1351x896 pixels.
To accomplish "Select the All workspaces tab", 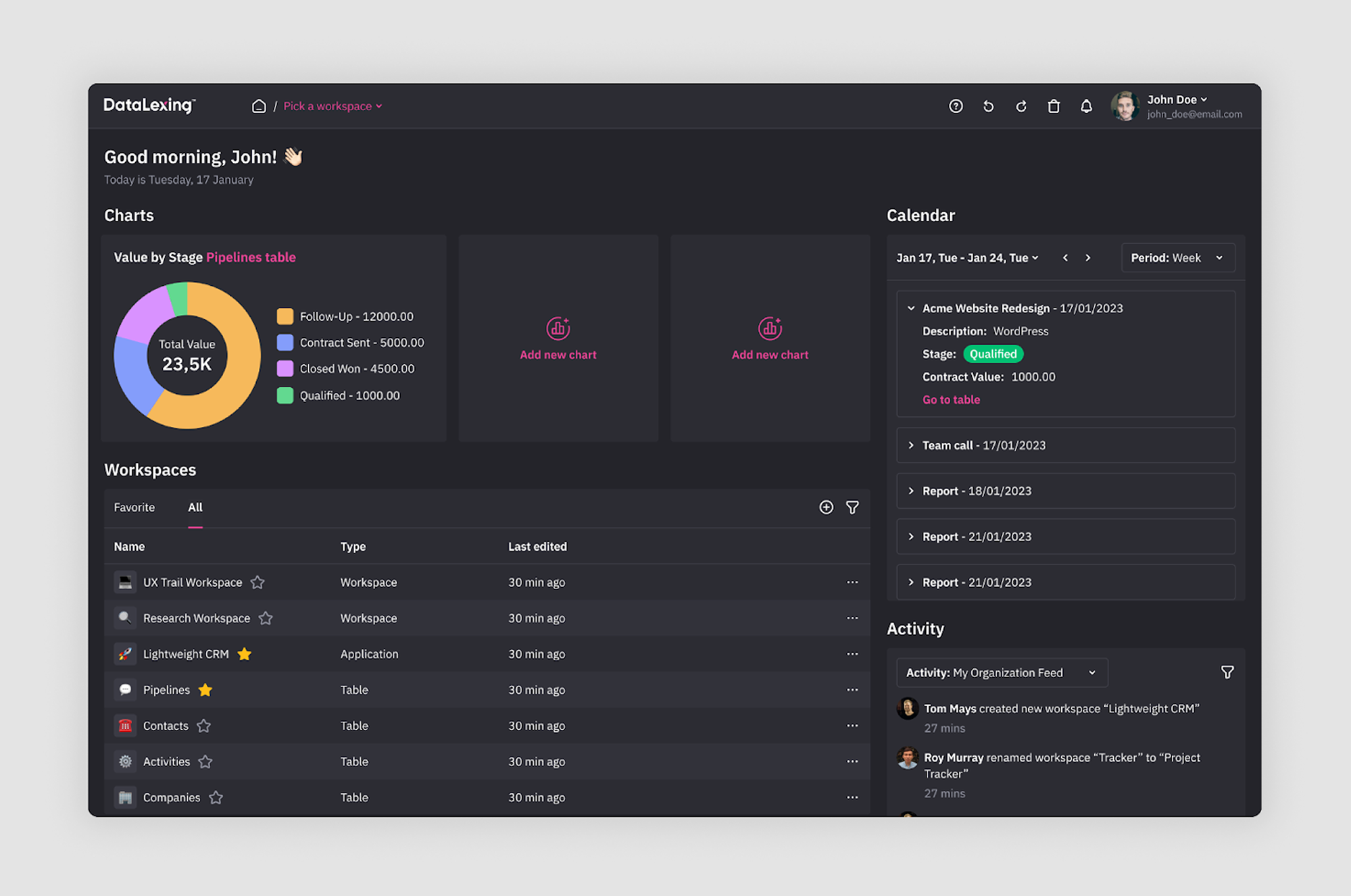I will (195, 507).
